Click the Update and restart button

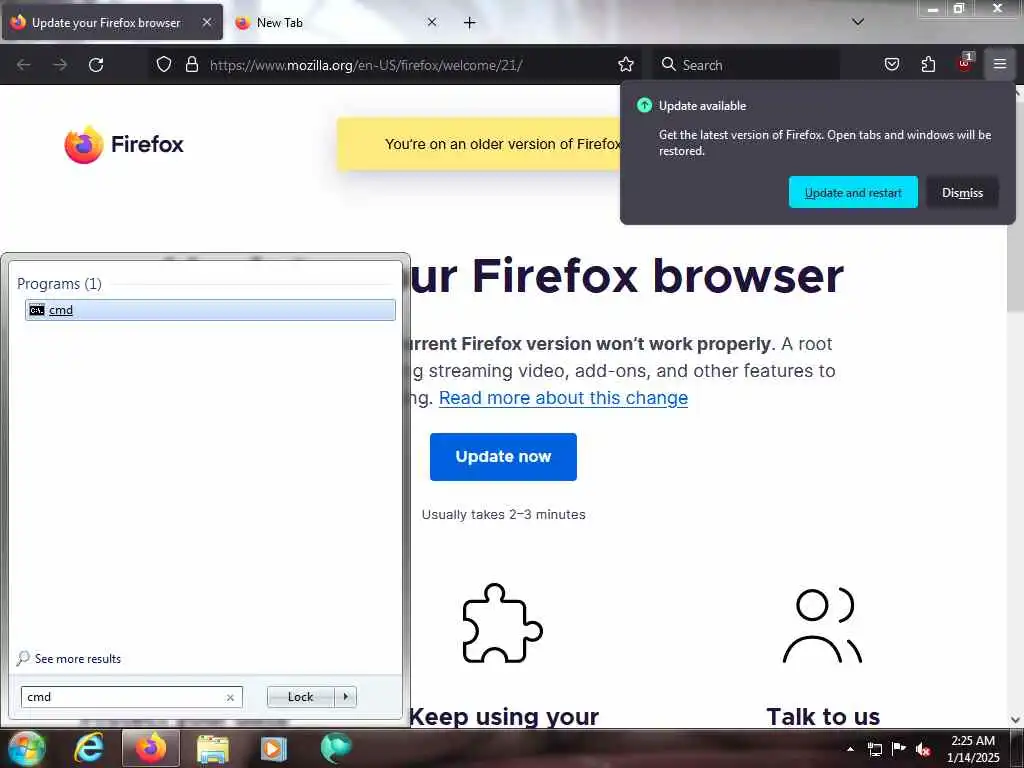point(853,193)
